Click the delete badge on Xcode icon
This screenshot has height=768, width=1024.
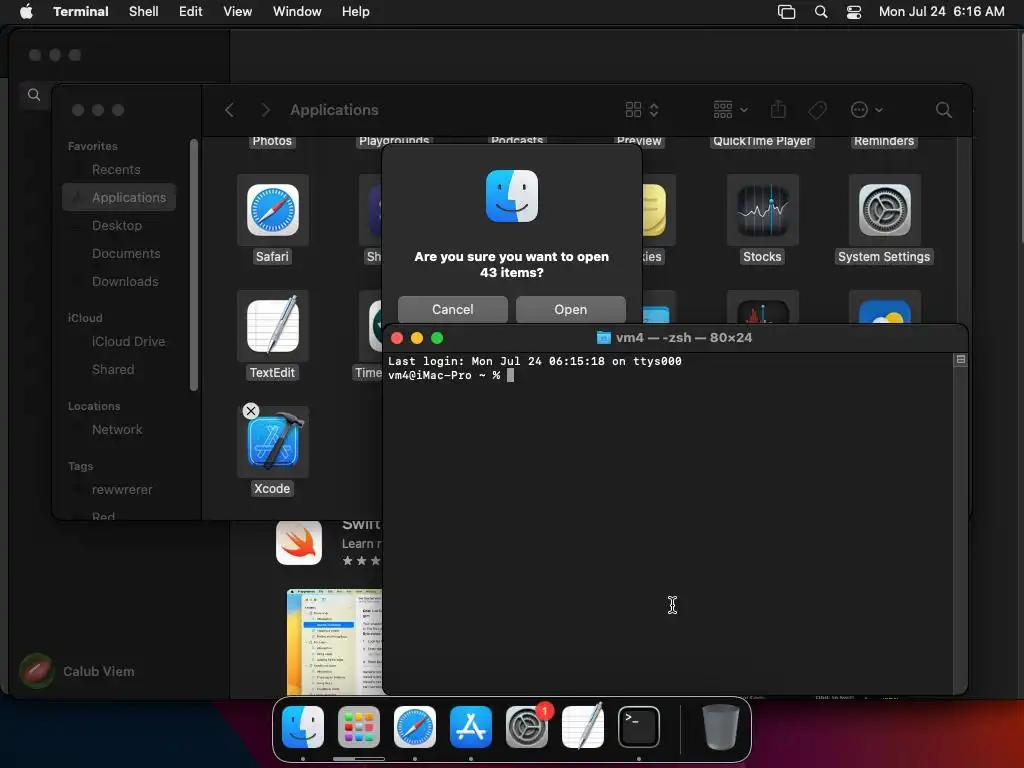click(251, 411)
